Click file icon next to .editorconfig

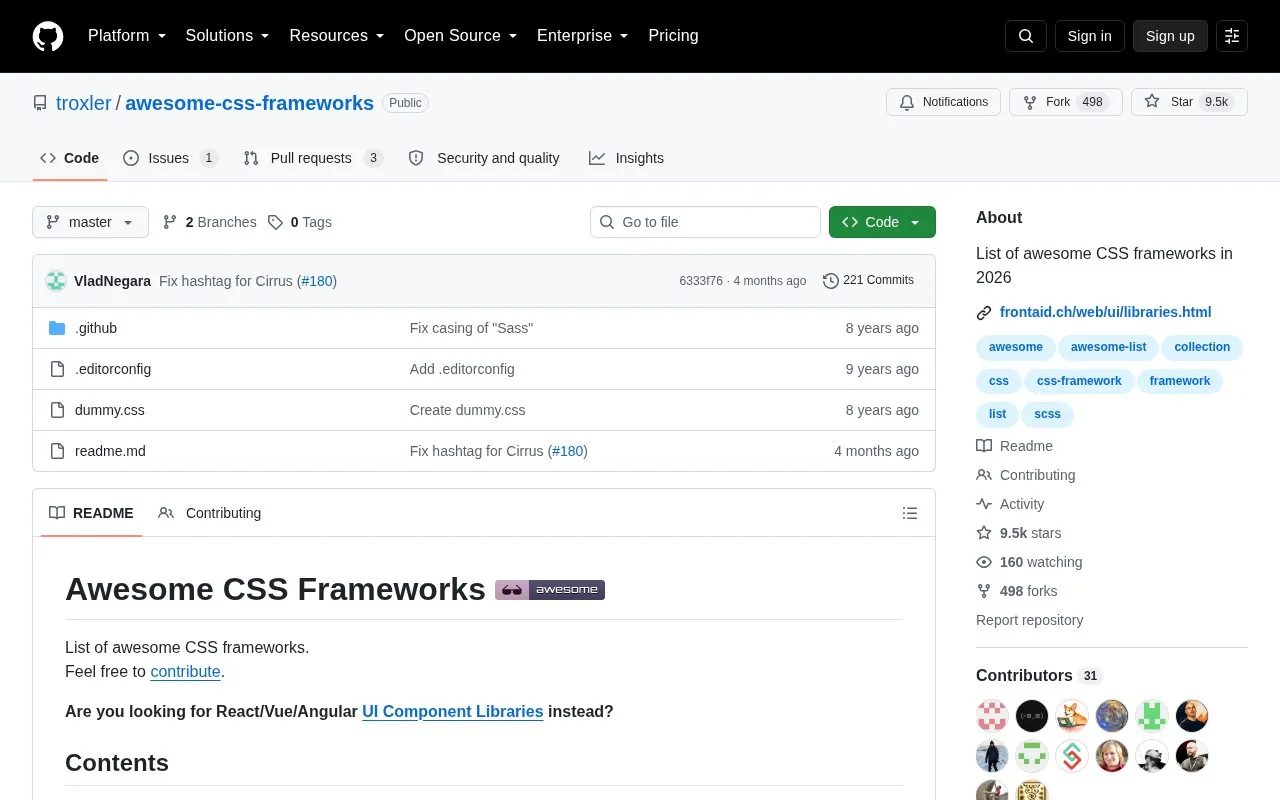(57, 369)
